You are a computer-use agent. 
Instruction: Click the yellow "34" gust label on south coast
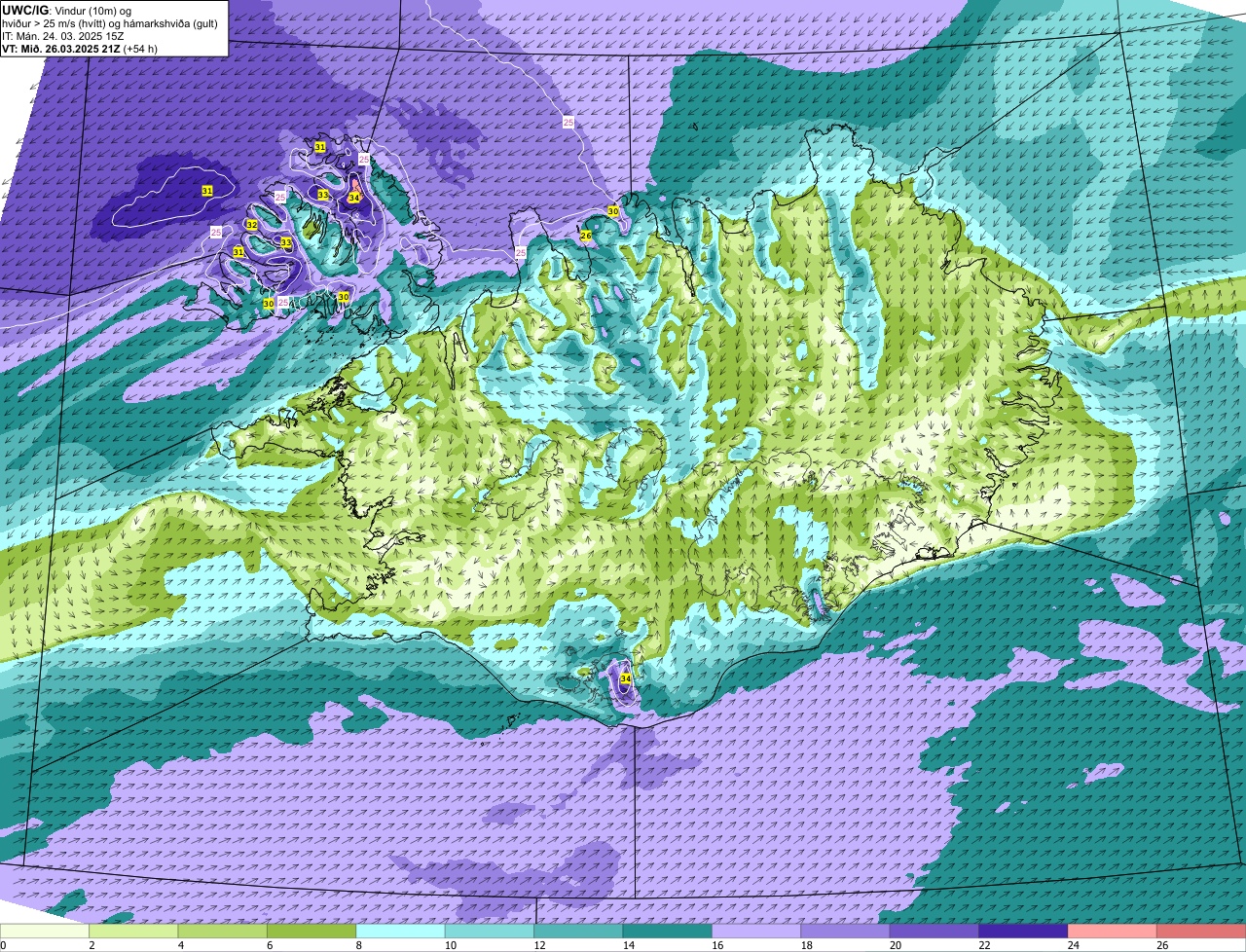coord(626,678)
